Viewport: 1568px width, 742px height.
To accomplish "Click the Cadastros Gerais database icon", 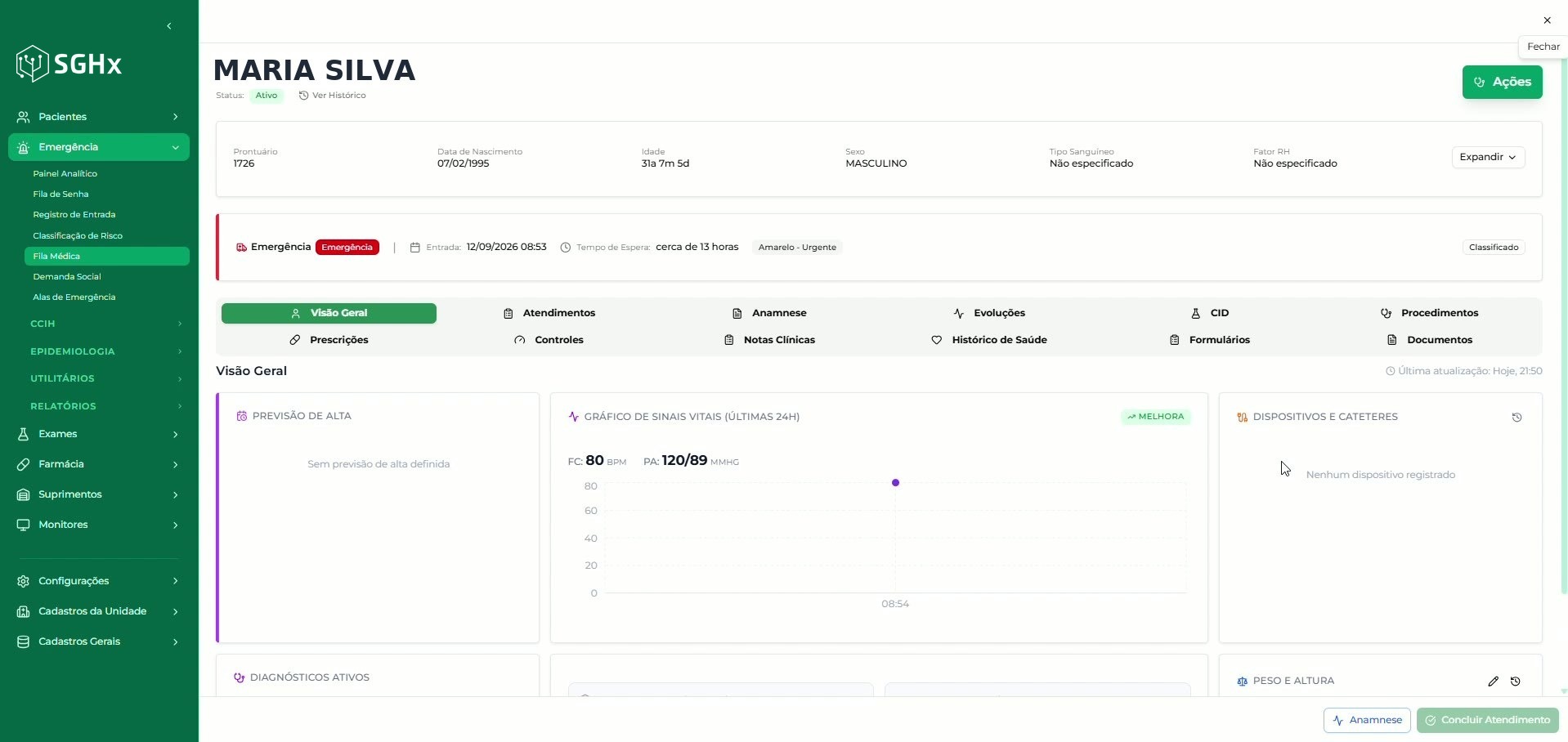I will point(24,641).
